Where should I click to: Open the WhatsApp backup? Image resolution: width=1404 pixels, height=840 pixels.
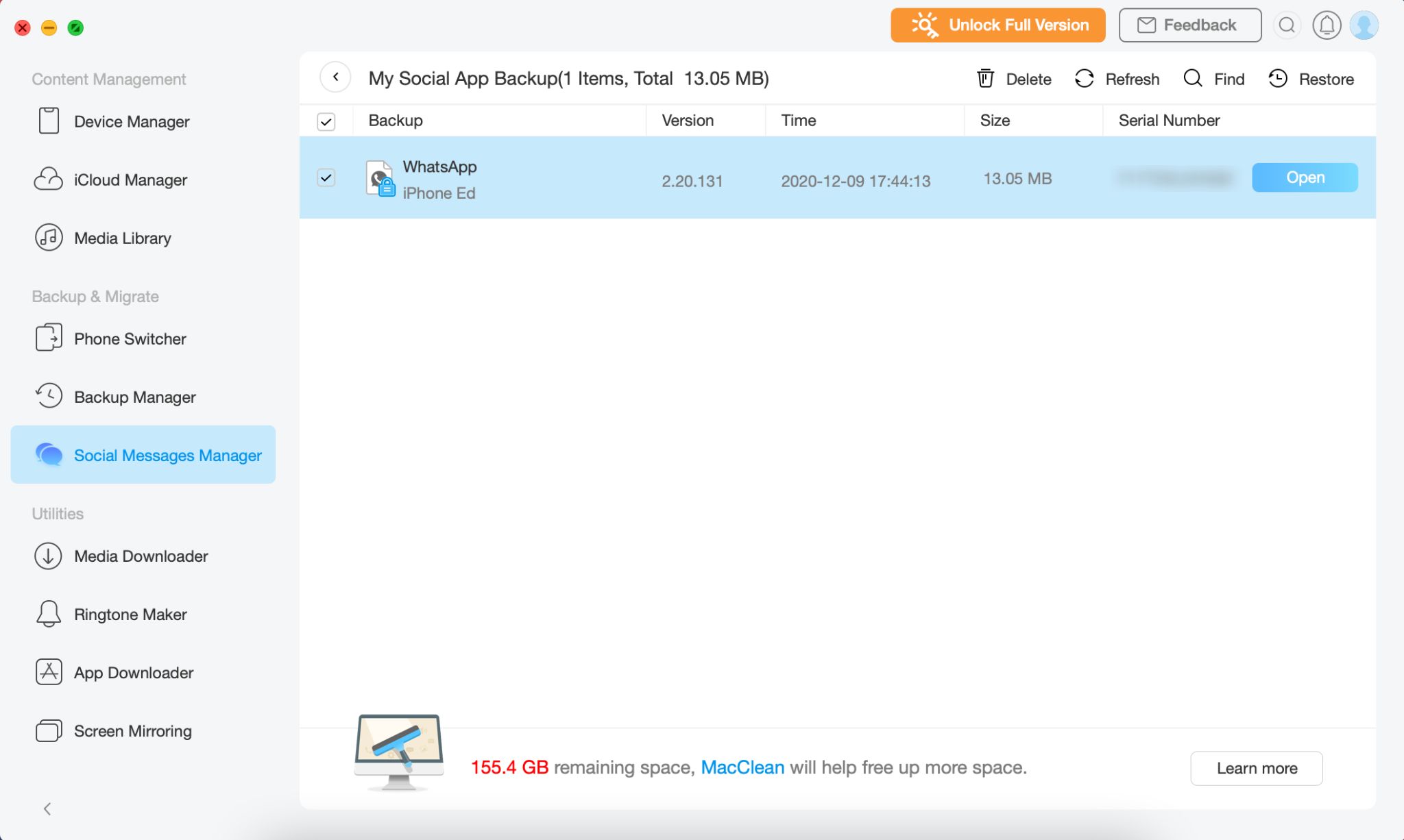[1305, 177]
